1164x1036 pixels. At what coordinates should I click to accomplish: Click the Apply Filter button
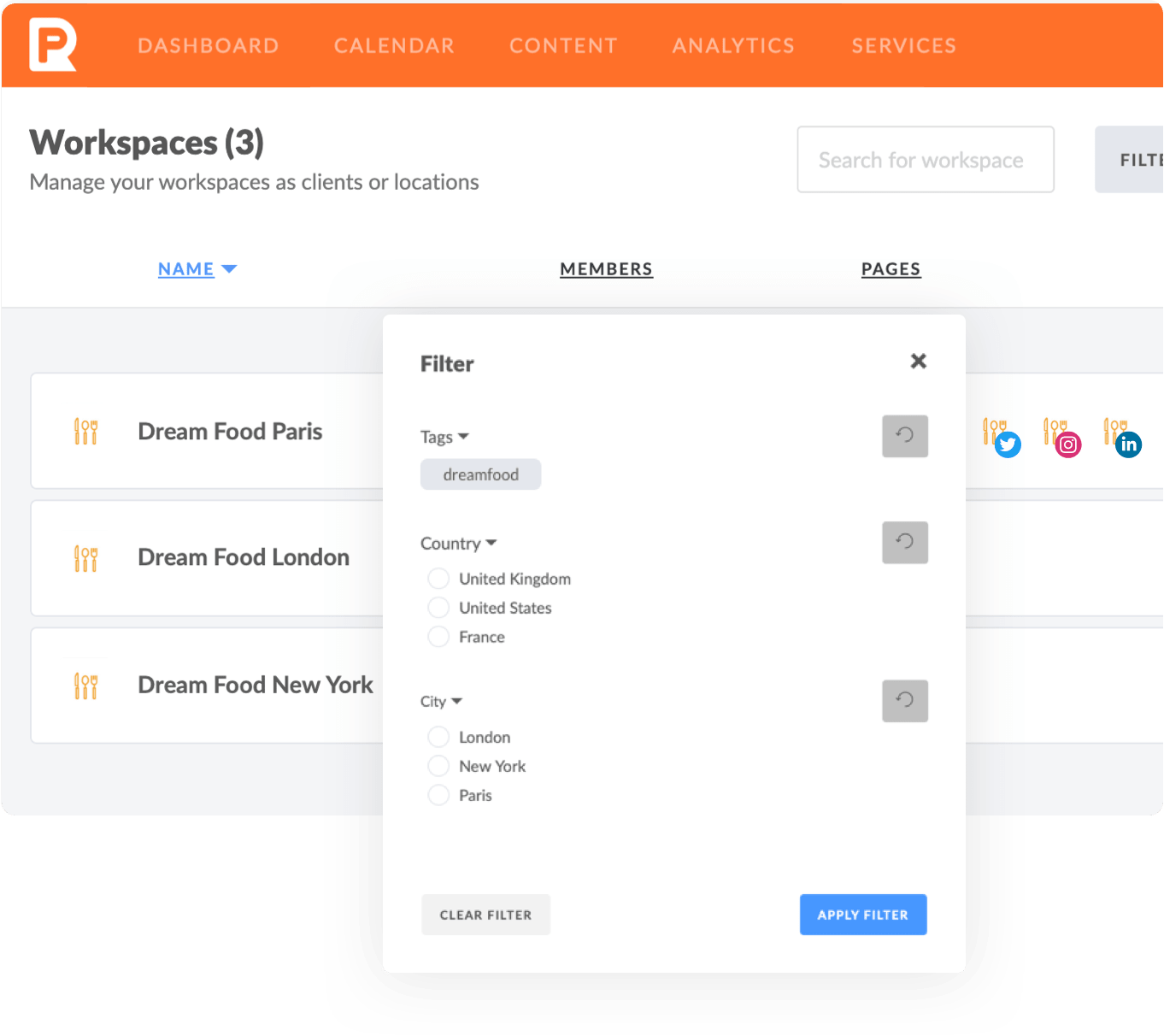click(862, 914)
